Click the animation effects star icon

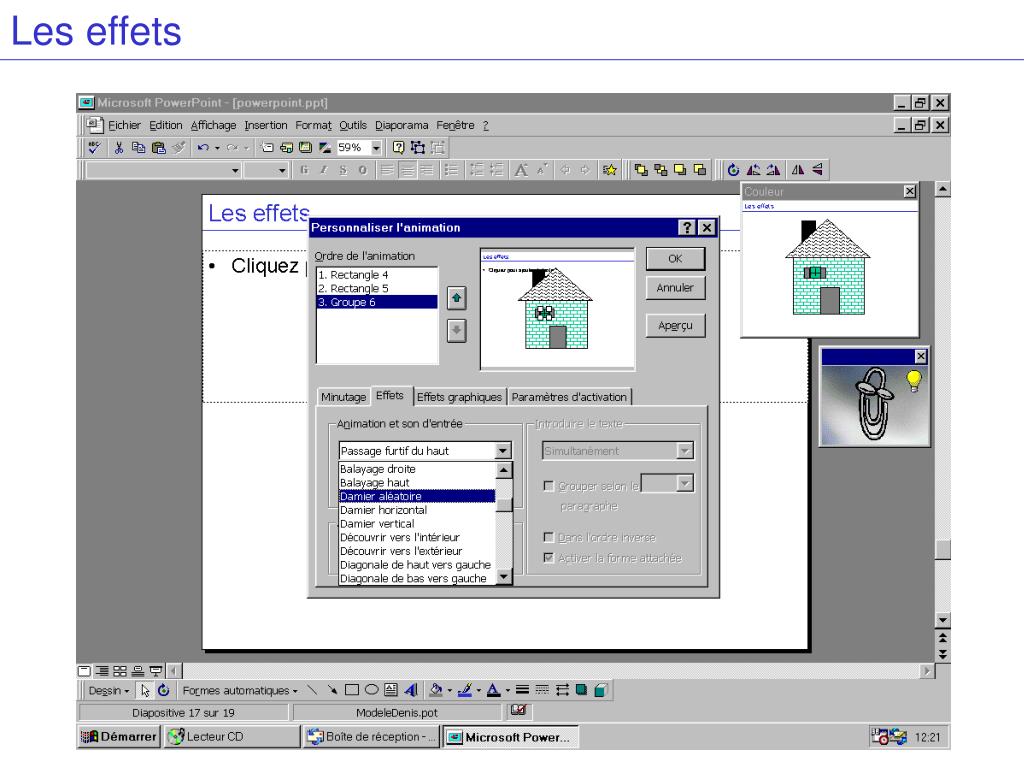(609, 170)
